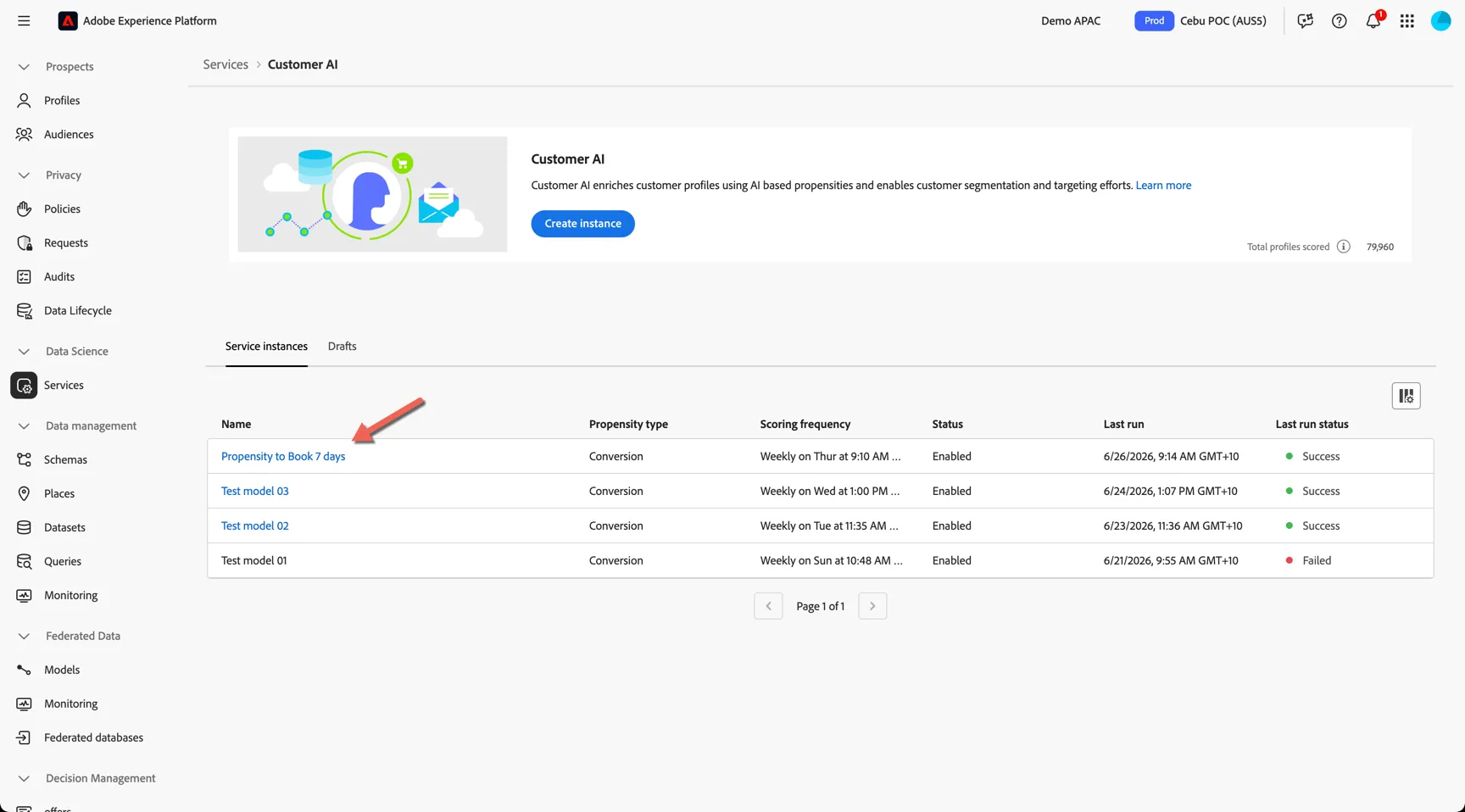Screen dimensions: 1465x812
Task: Open Propensity to Book 7 days instance
Action: [x=283, y=456]
